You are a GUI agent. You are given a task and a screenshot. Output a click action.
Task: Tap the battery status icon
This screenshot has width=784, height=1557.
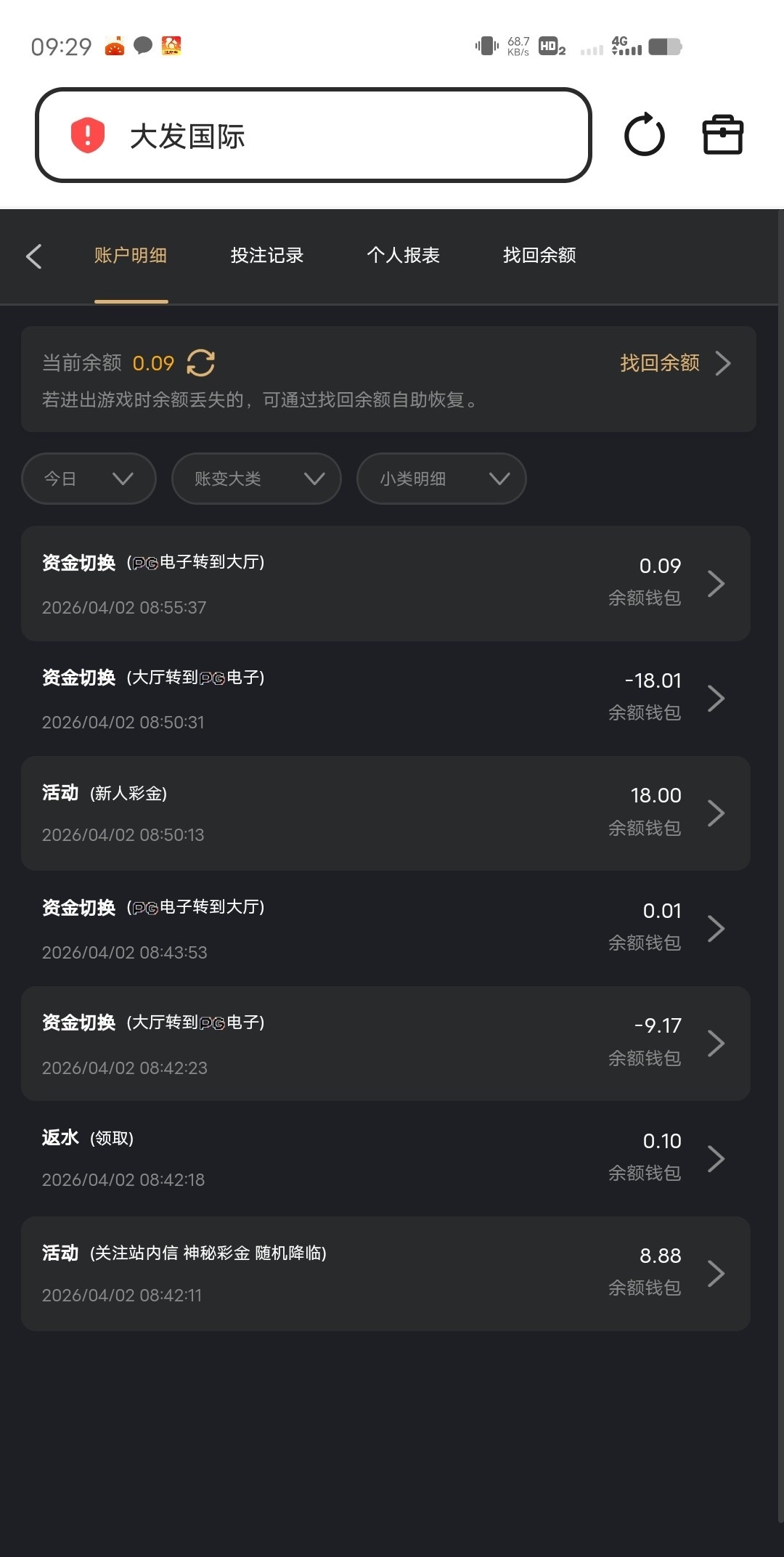point(664,47)
